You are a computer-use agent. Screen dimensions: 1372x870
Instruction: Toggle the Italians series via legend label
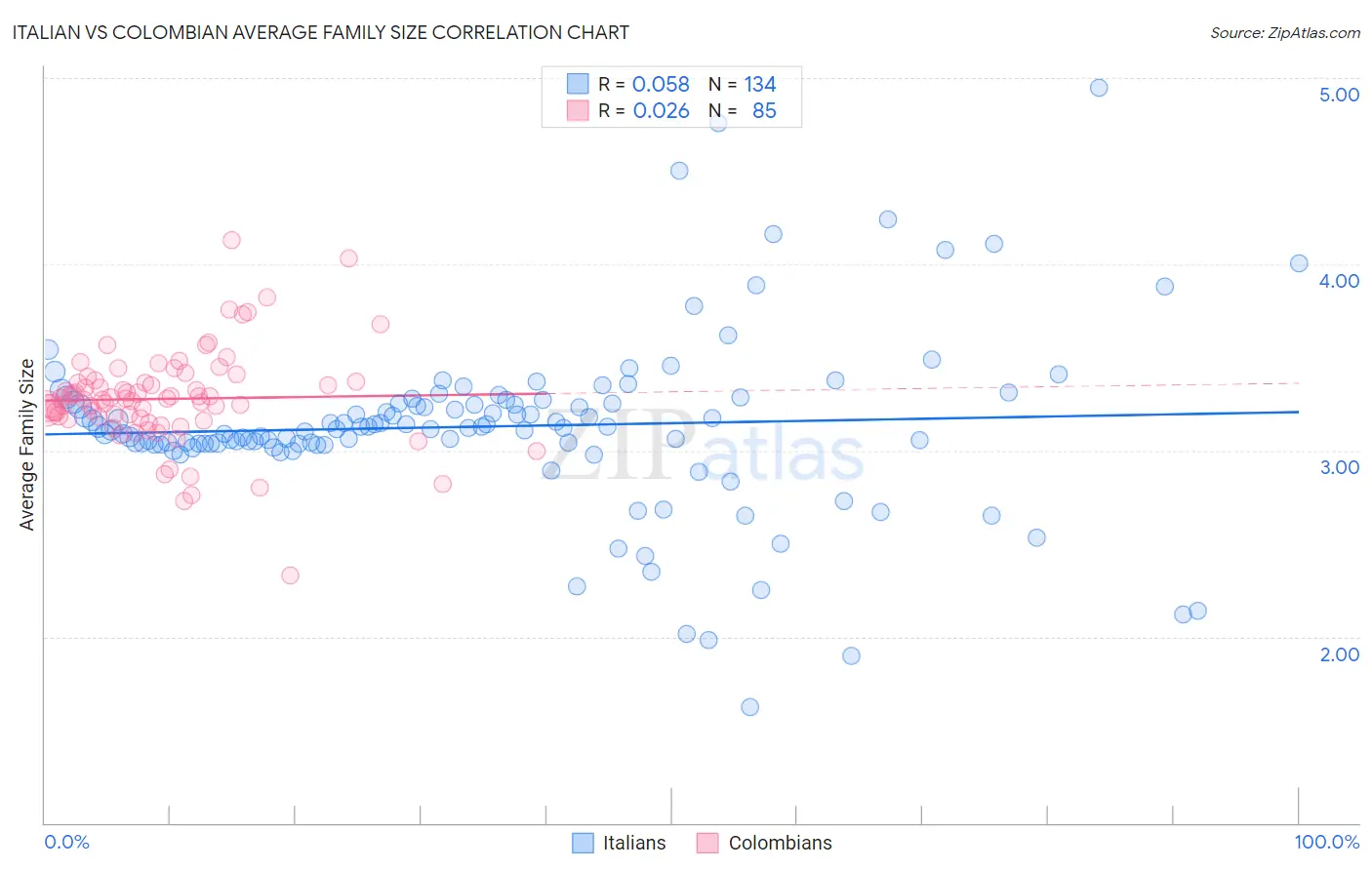(634, 843)
